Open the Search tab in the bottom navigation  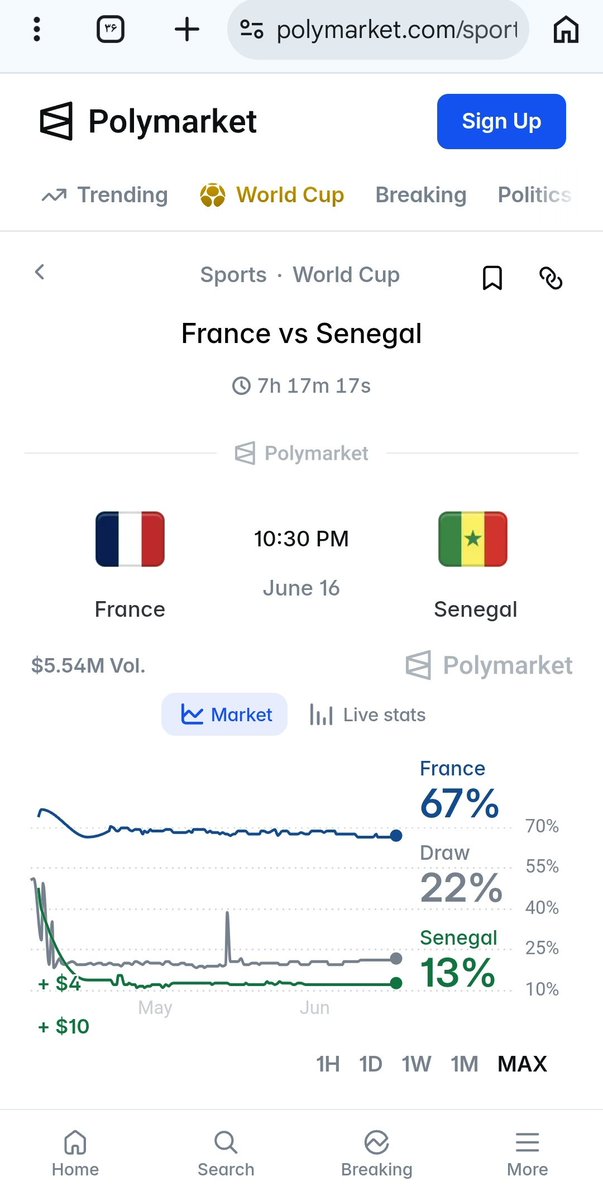[226, 1154]
